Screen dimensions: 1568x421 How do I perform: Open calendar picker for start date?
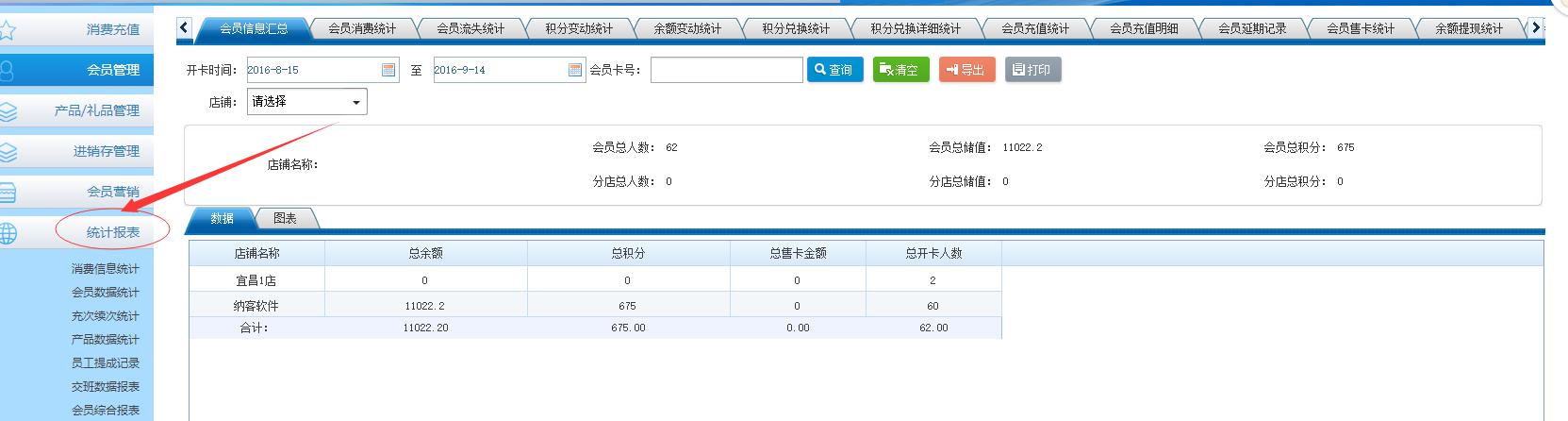[x=388, y=70]
